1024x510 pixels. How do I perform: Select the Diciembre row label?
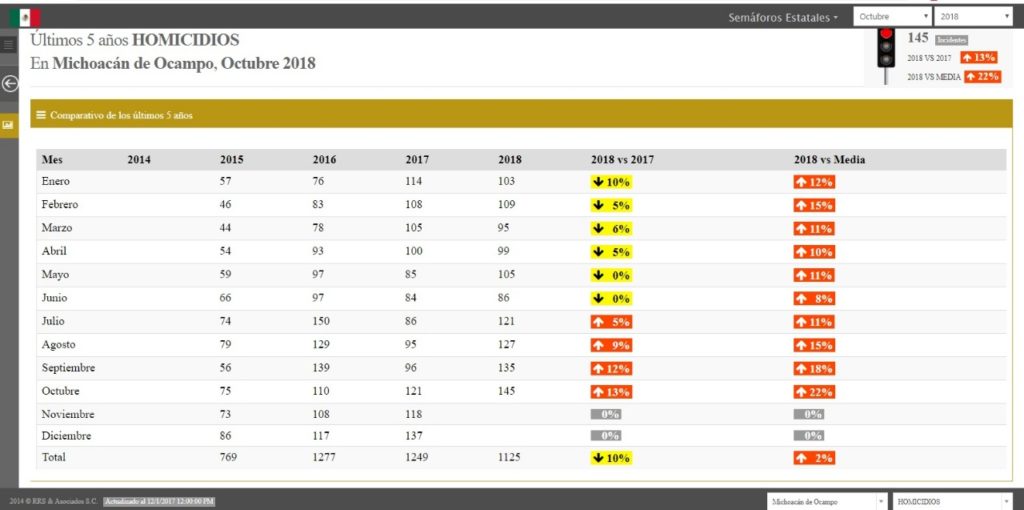pyautogui.click(x=66, y=436)
